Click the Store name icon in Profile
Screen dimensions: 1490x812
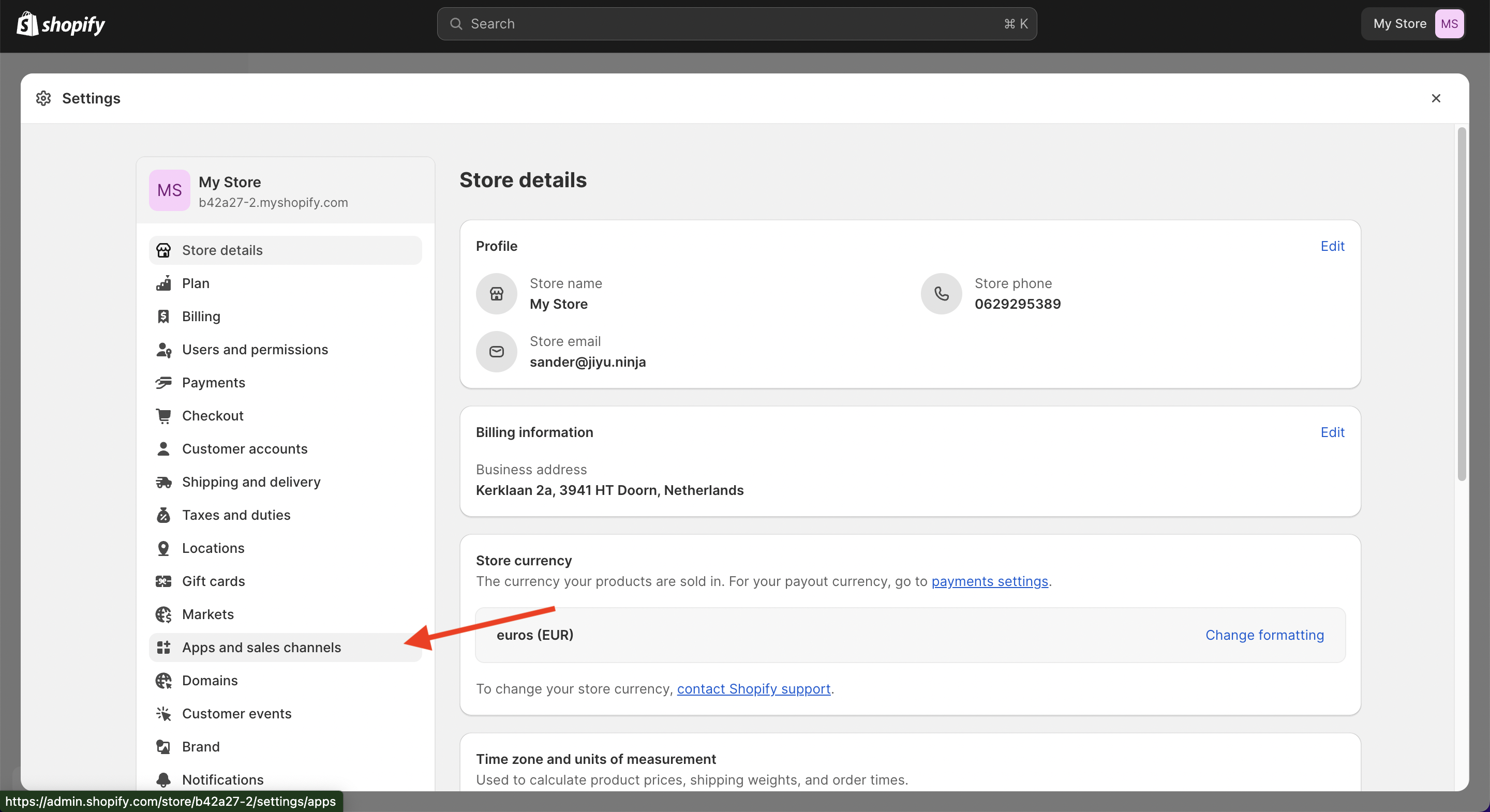(496, 294)
